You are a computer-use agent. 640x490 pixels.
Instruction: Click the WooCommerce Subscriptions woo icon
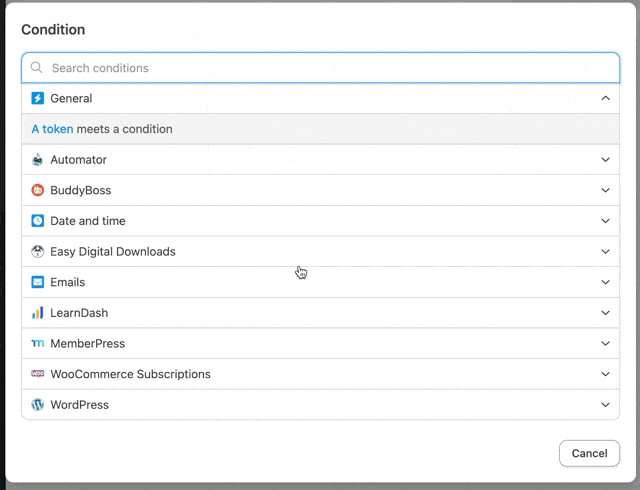click(x=38, y=374)
